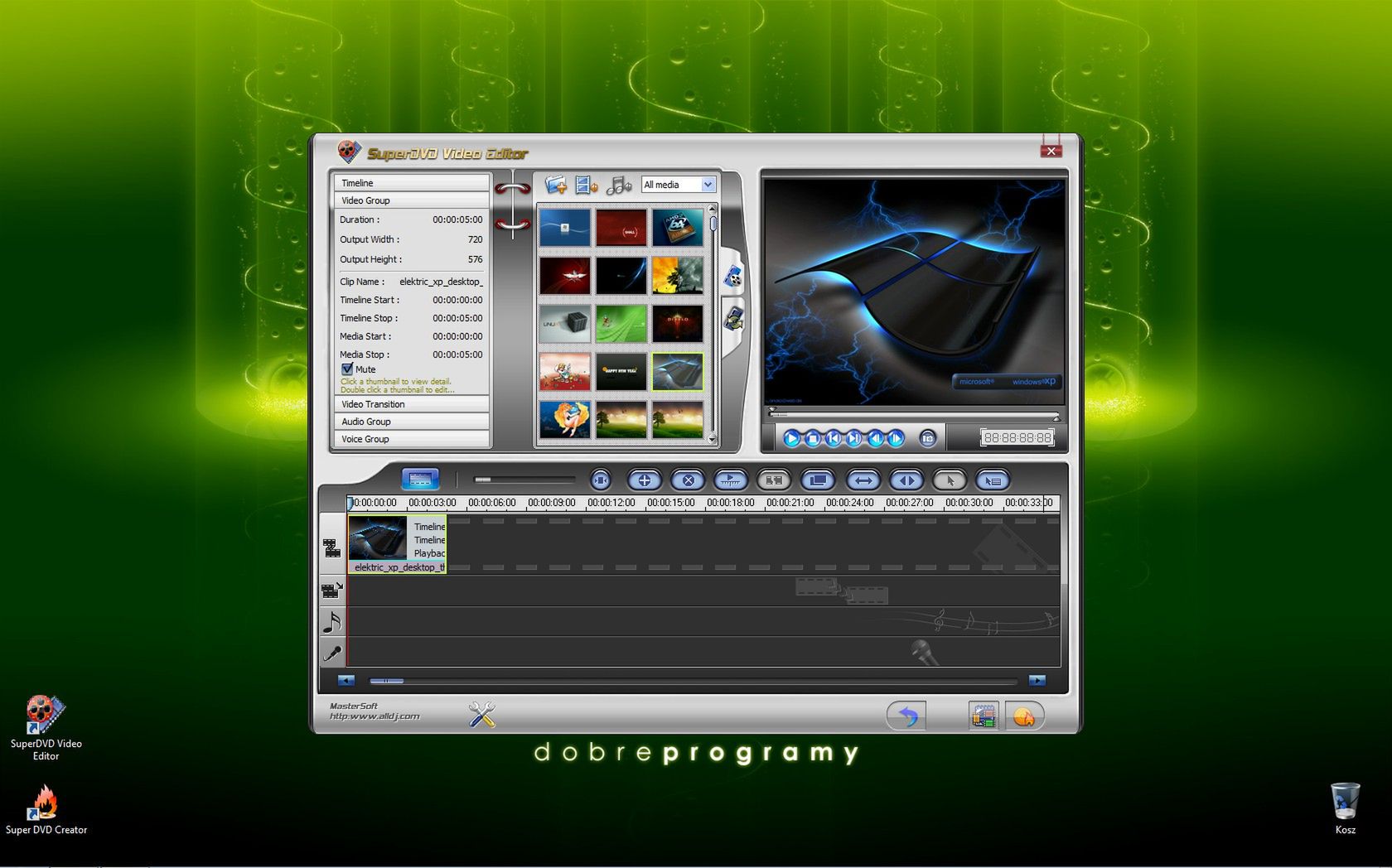The height and width of the screenshot is (868, 1392).
Task: Click the video camera icon on timeline toolbar
Action: (601, 480)
